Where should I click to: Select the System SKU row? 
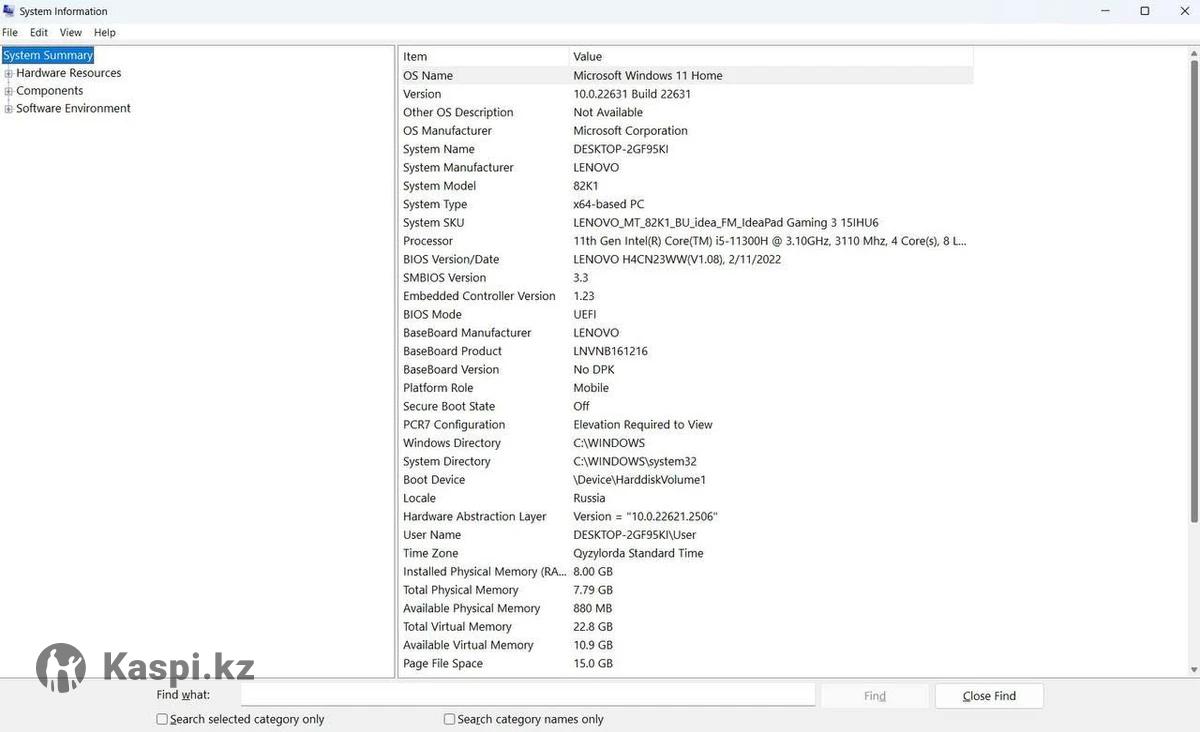[x=686, y=223]
